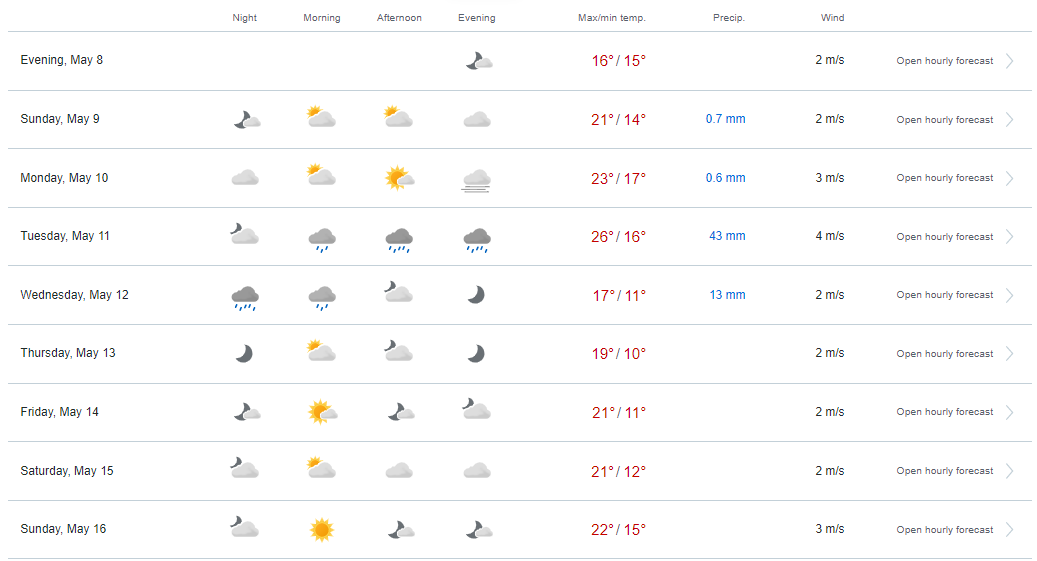
Task: Expand the chevron for Sunday, May 16
Action: click(1010, 530)
